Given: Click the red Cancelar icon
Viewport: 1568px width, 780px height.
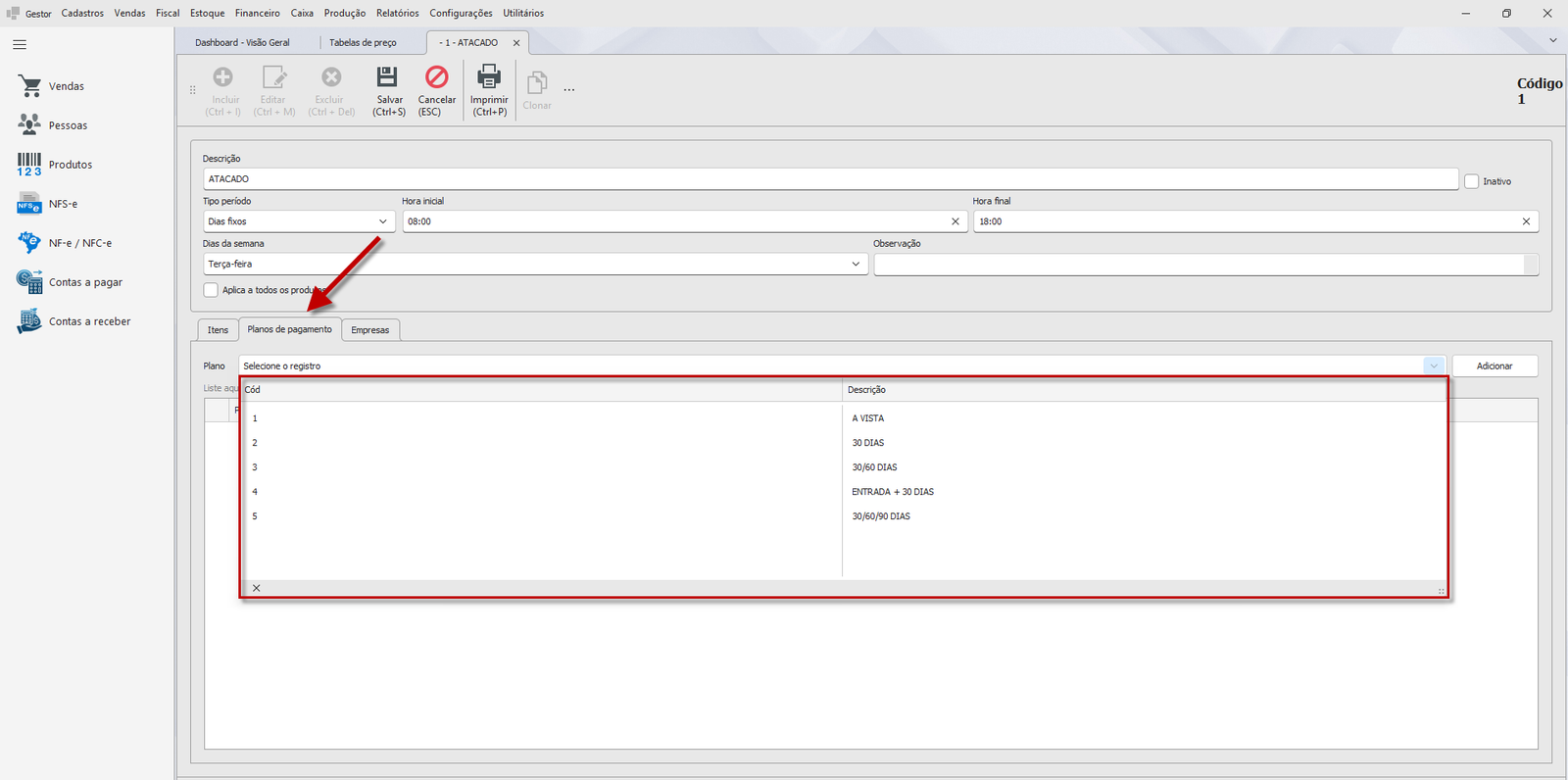Looking at the screenshot, I should click(436, 76).
